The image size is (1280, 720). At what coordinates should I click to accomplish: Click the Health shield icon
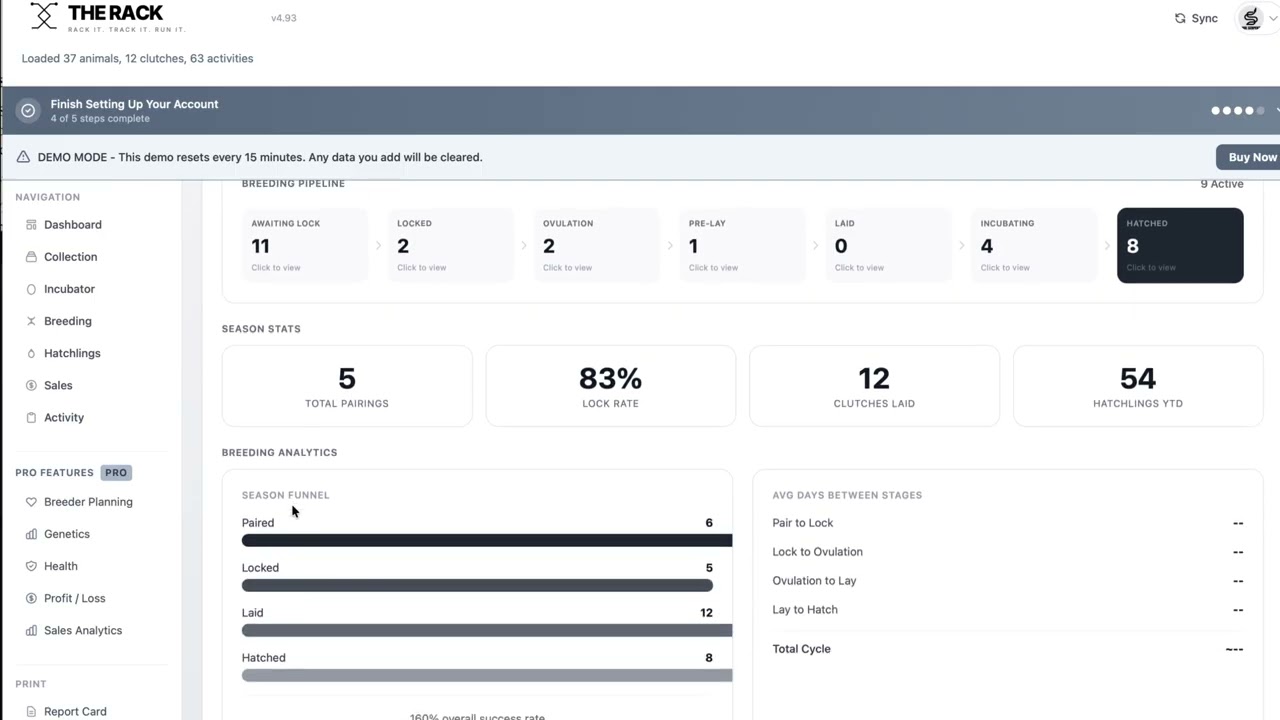[31, 566]
